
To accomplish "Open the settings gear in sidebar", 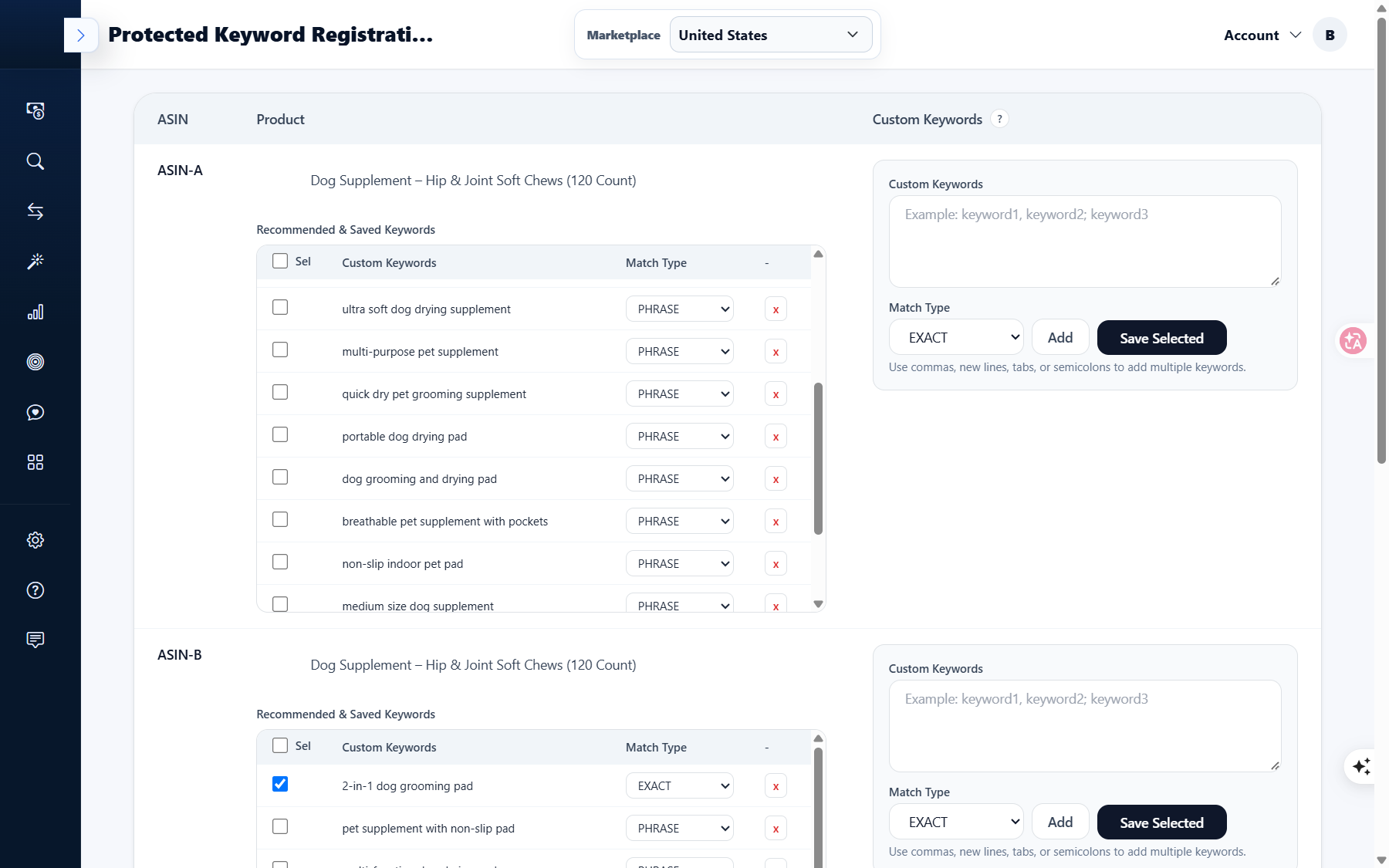I will tap(35, 540).
